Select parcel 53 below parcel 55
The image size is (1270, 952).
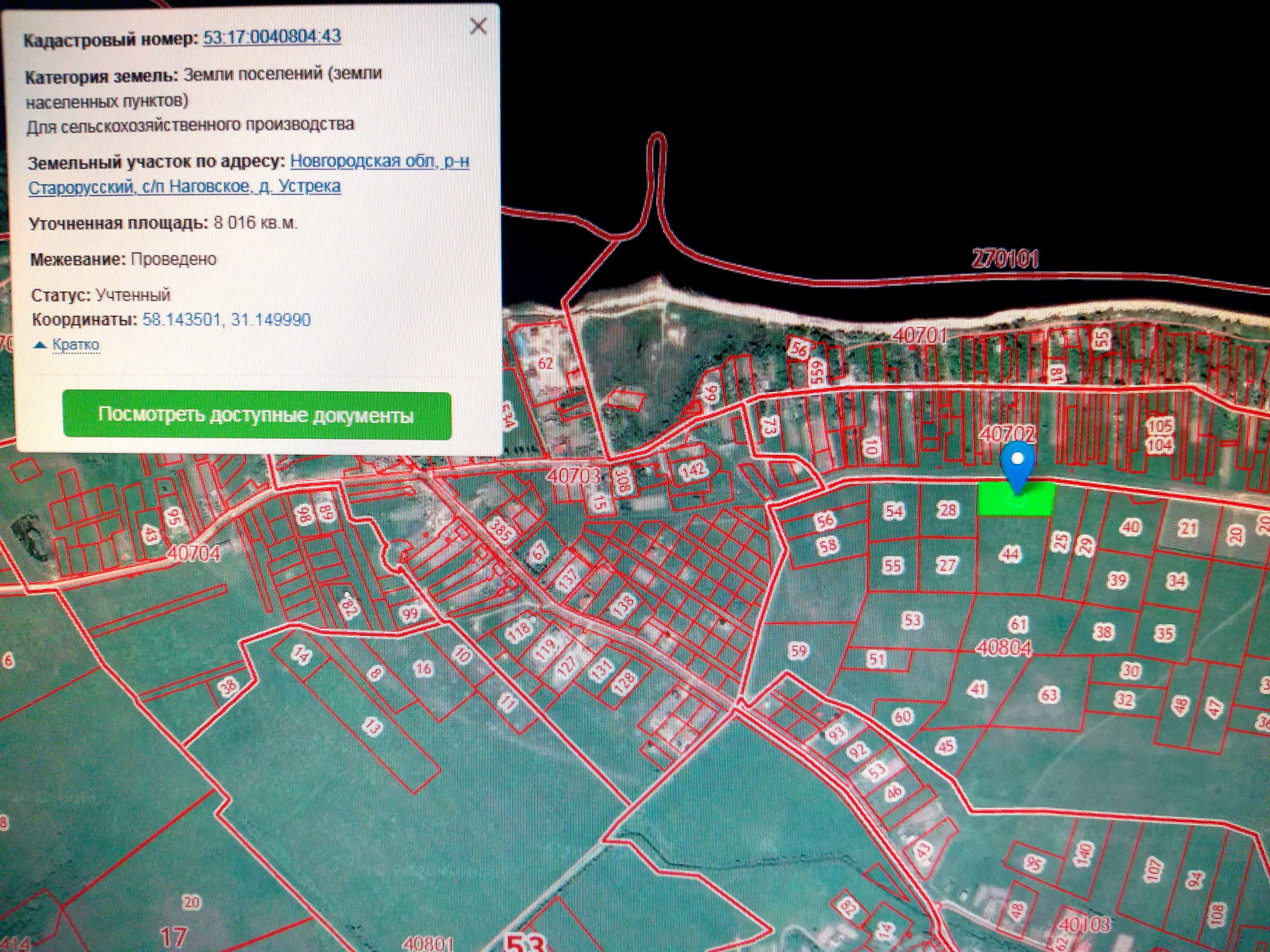click(912, 620)
